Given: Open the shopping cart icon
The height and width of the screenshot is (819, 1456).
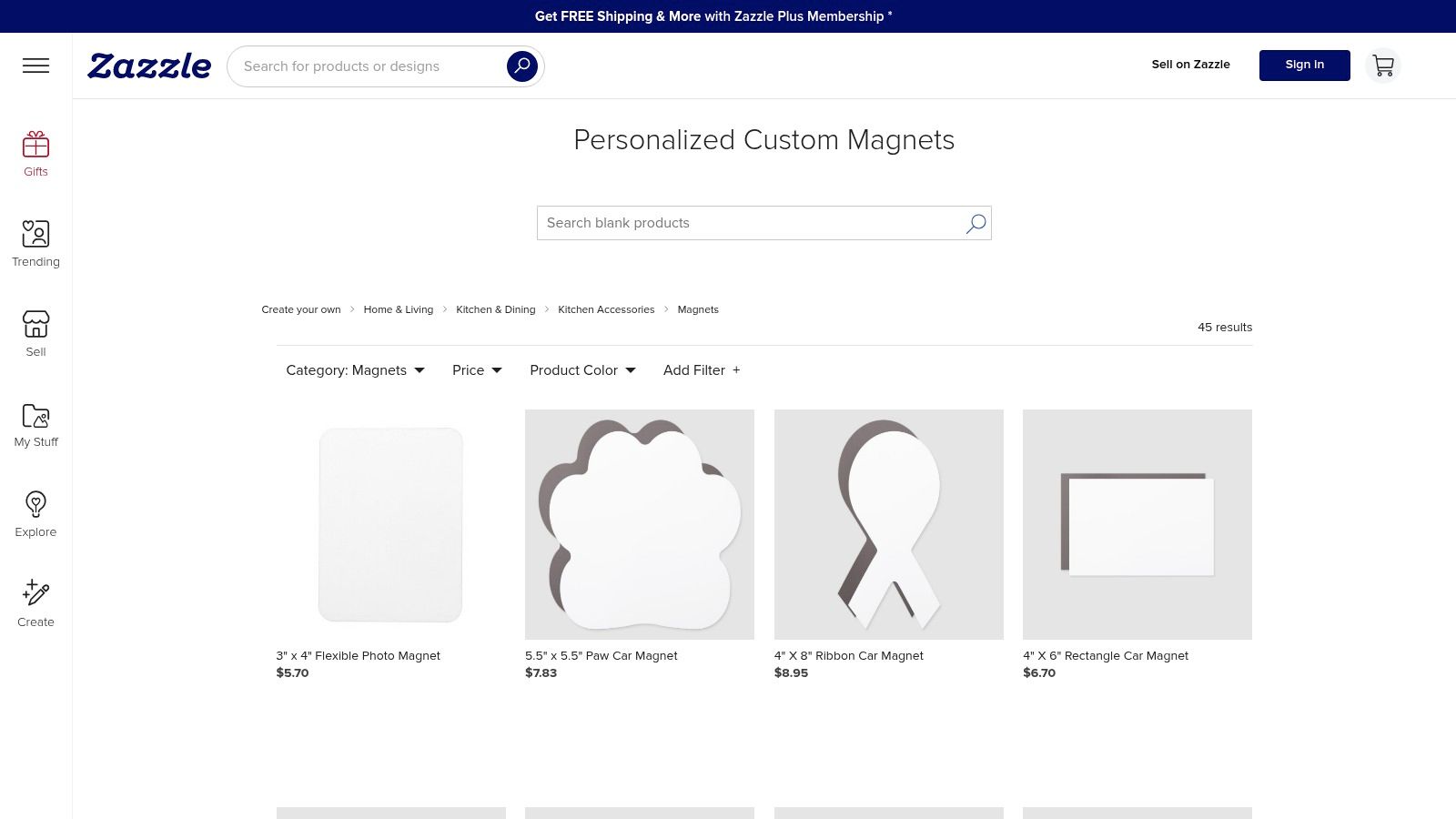Looking at the screenshot, I should pyautogui.click(x=1382, y=66).
